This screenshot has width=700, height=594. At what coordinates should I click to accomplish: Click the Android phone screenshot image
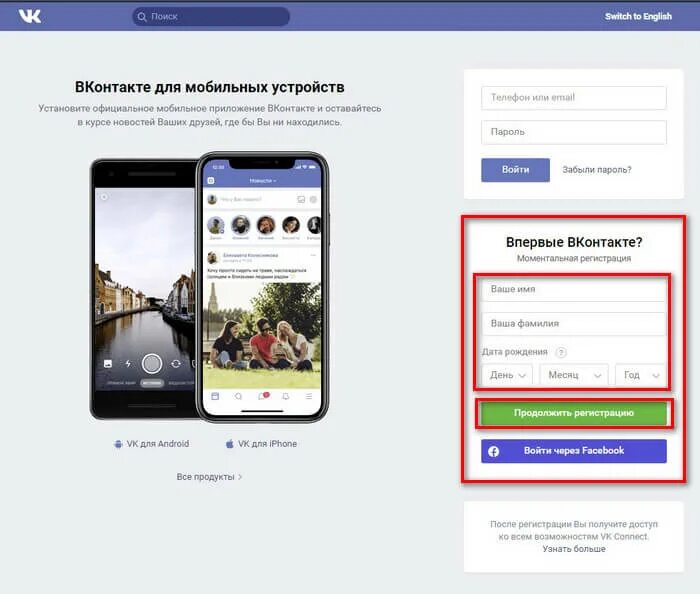[144, 289]
